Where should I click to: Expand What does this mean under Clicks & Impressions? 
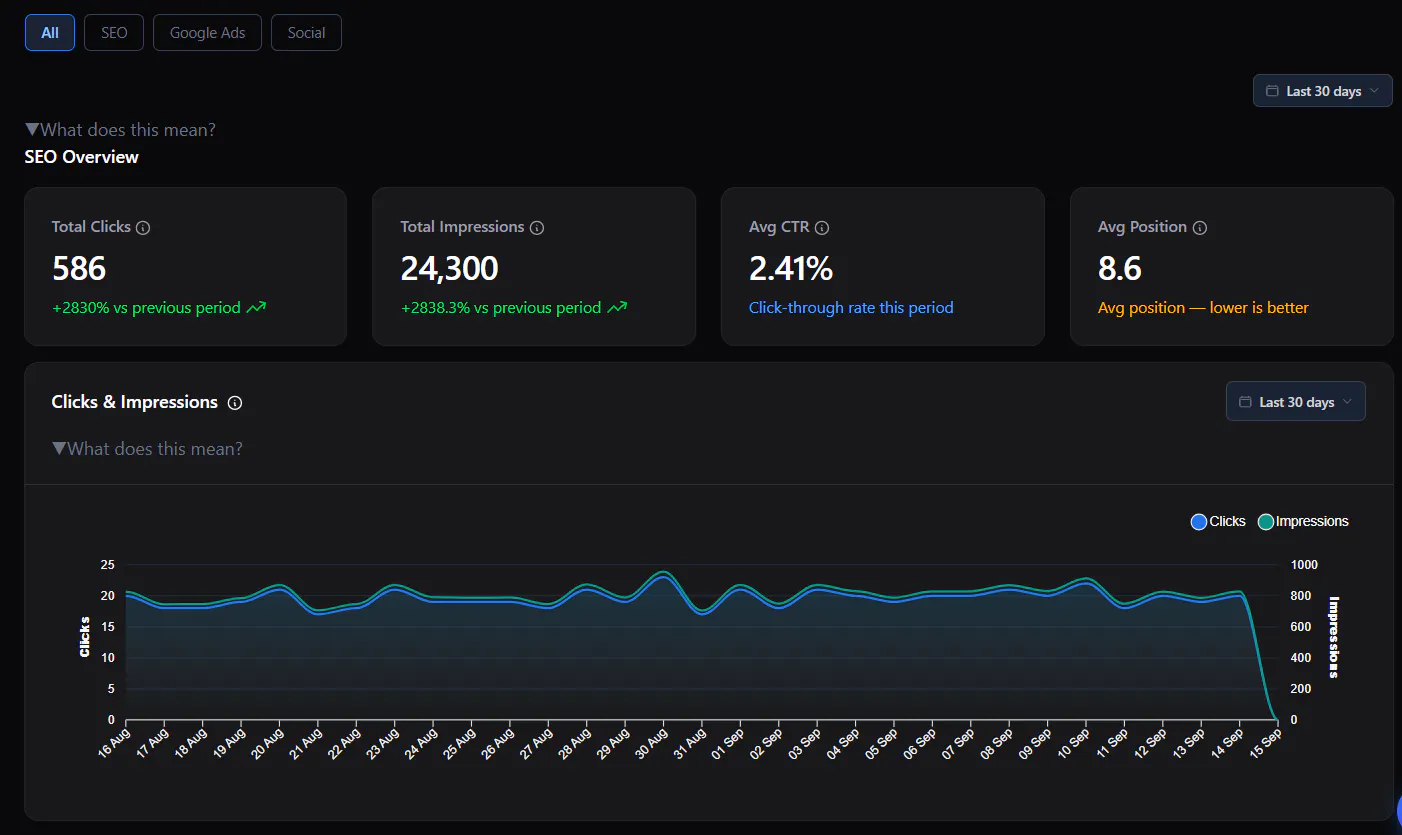click(x=147, y=449)
